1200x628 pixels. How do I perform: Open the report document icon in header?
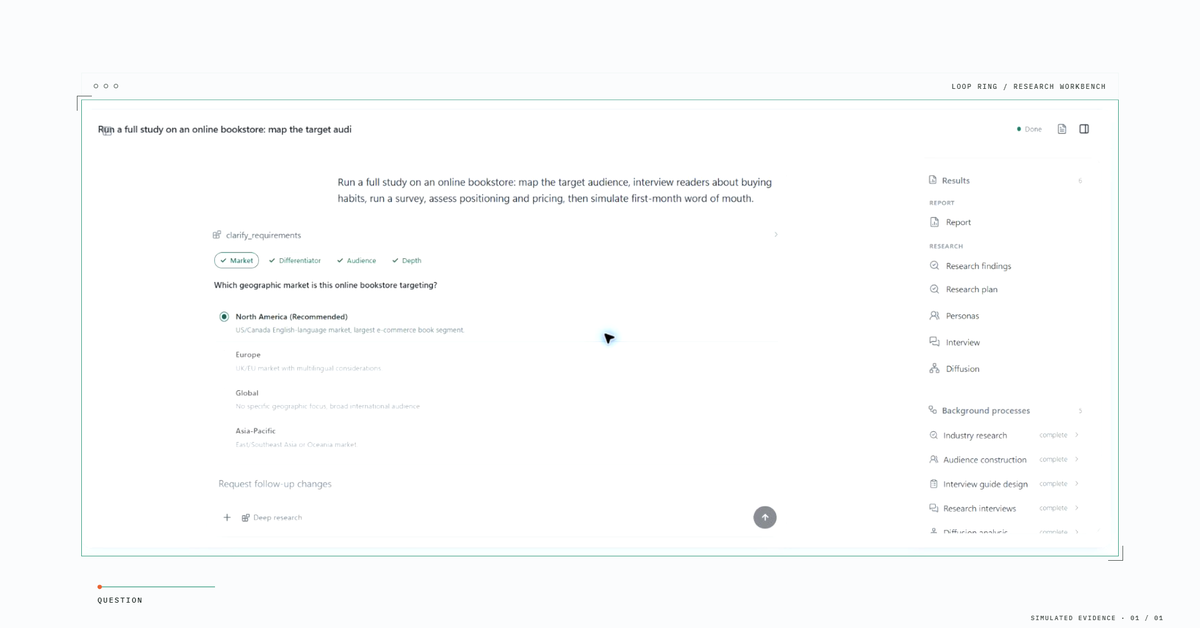click(x=1062, y=129)
